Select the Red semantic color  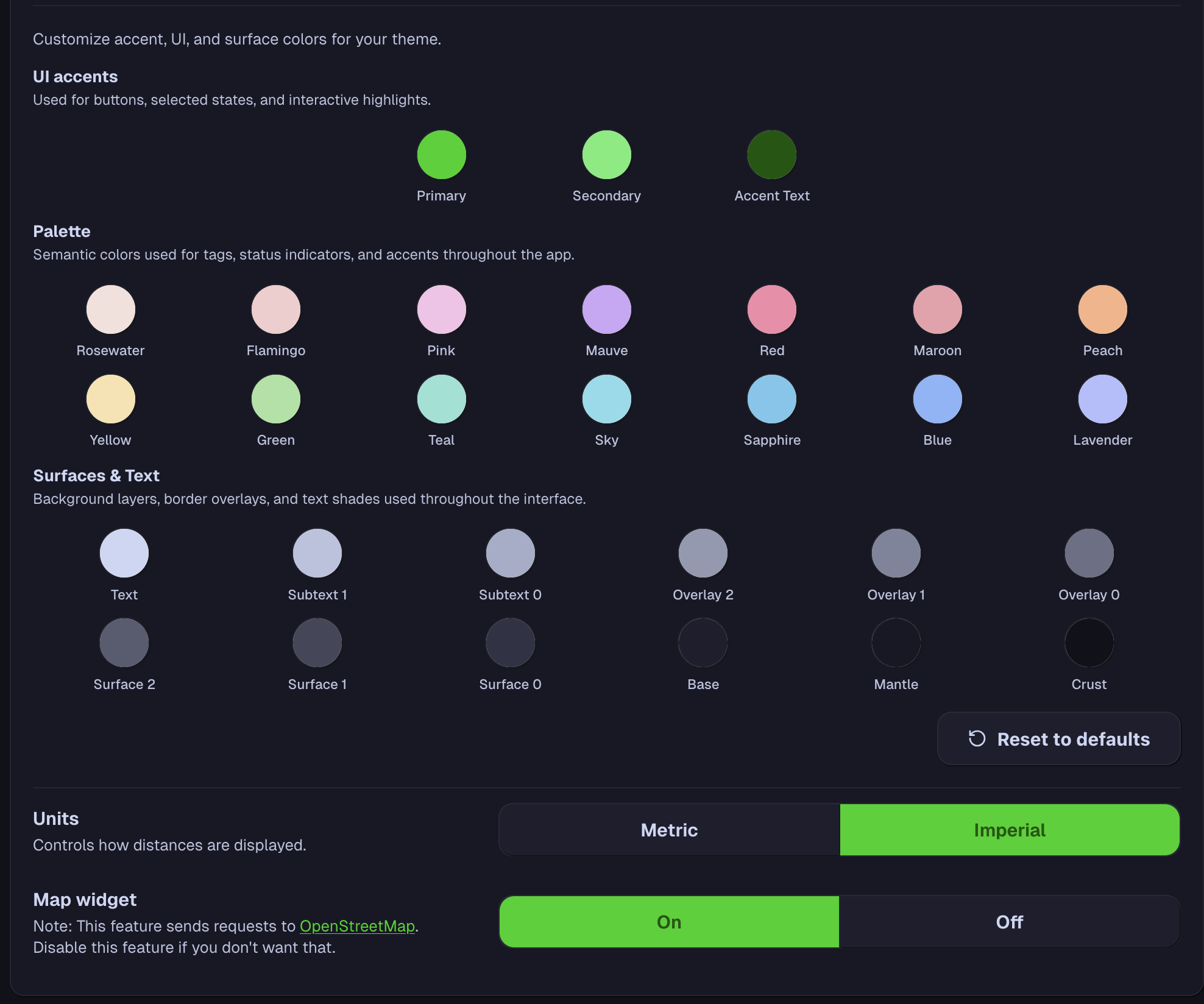(x=771, y=309)
